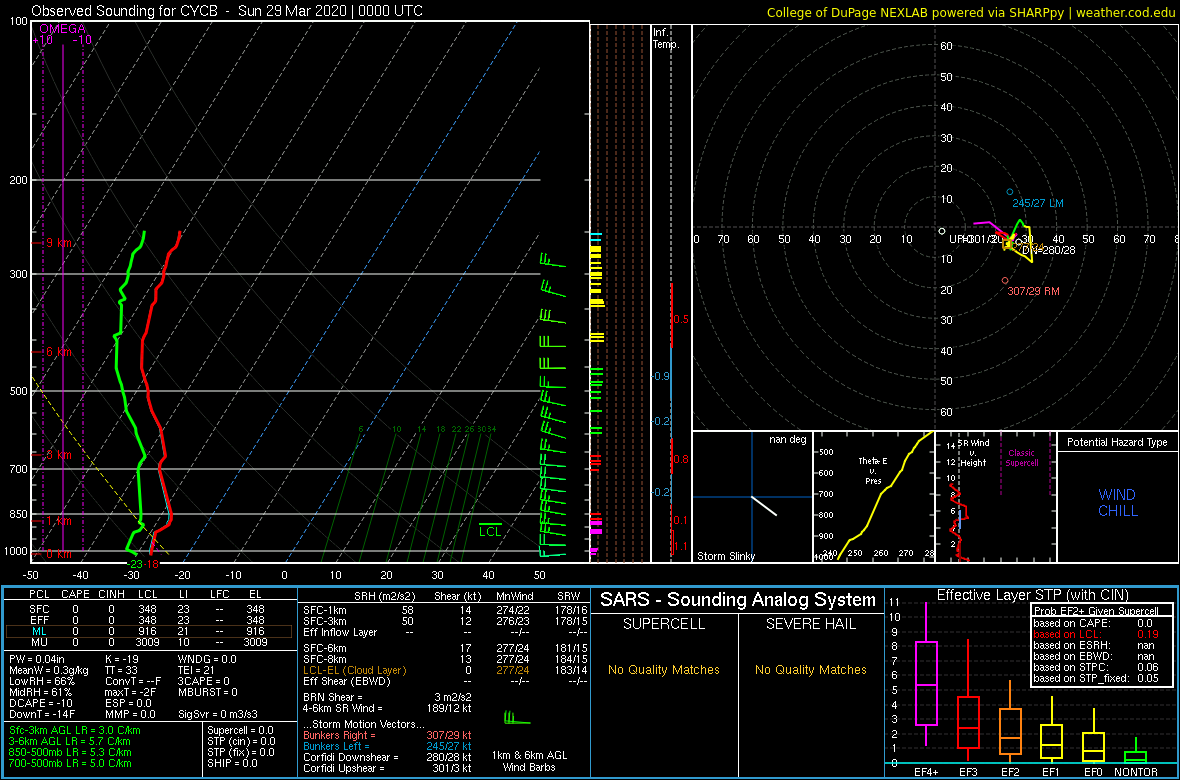Click the Corfidi Upshear line
The height and width of the screenshot is (780, 1180).
tap(387, 768)
